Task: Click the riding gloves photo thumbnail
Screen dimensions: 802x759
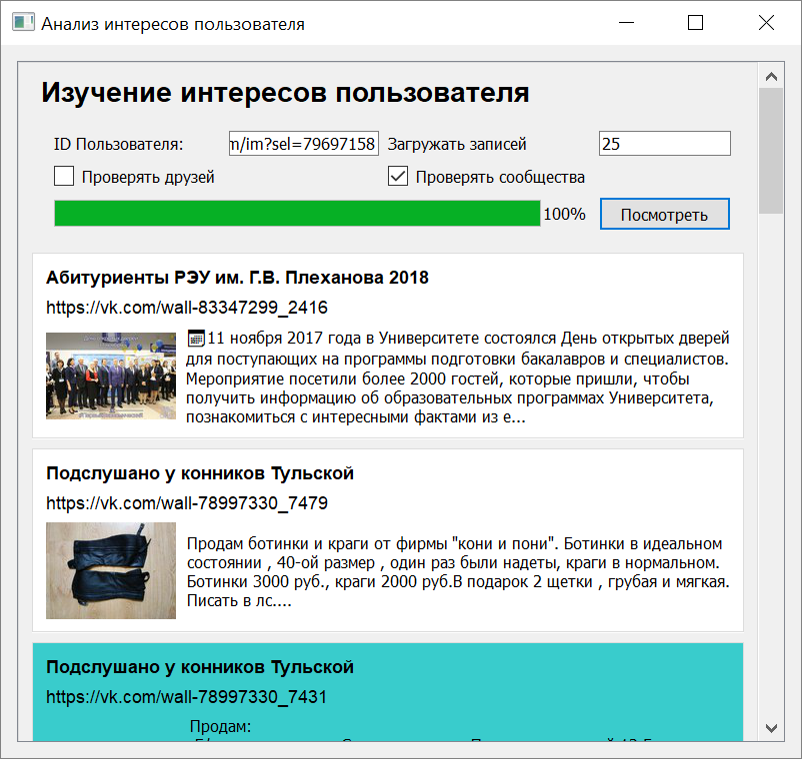Action: click(110, 570)
